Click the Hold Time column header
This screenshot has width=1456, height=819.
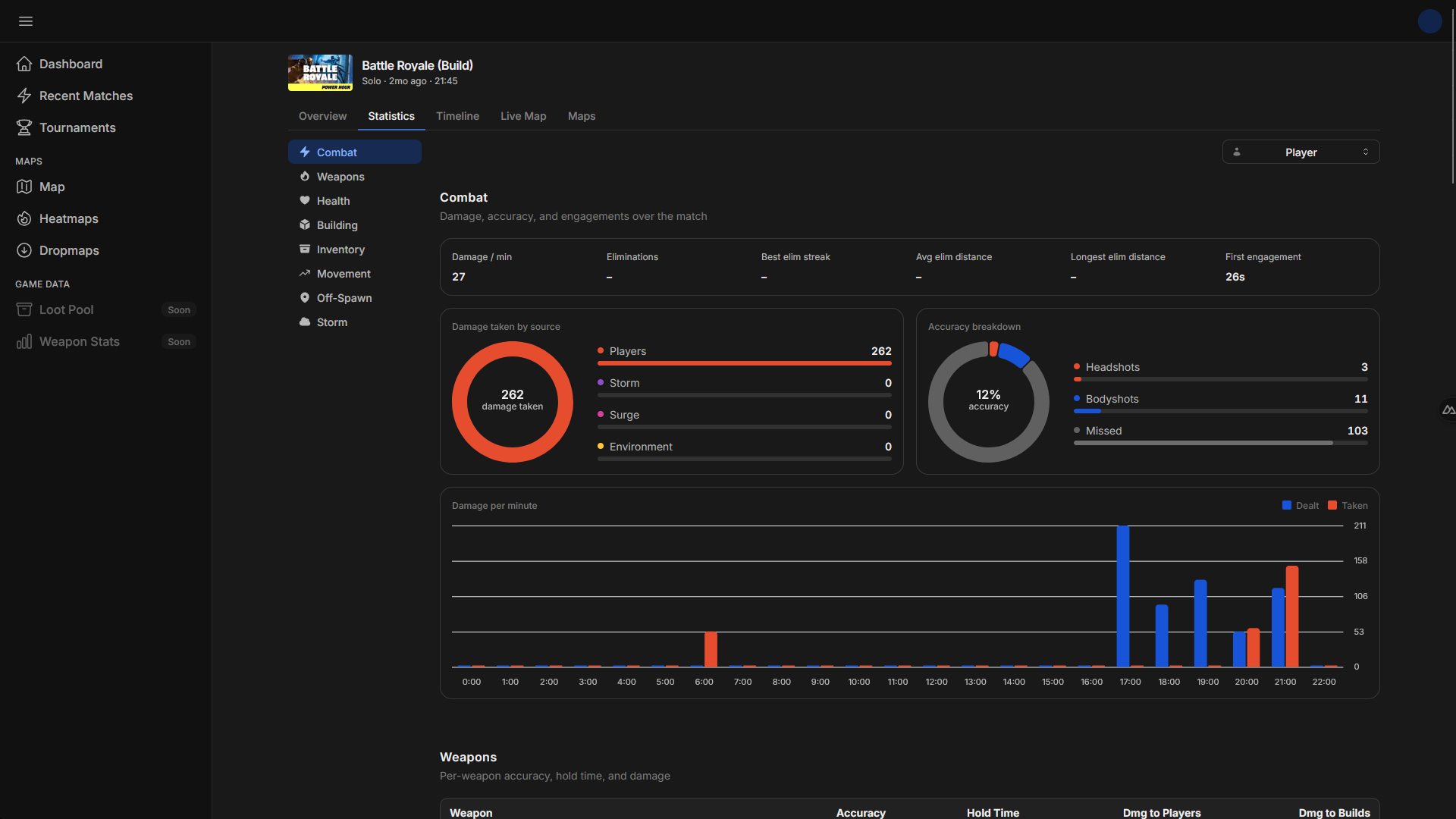pos(993,812)
